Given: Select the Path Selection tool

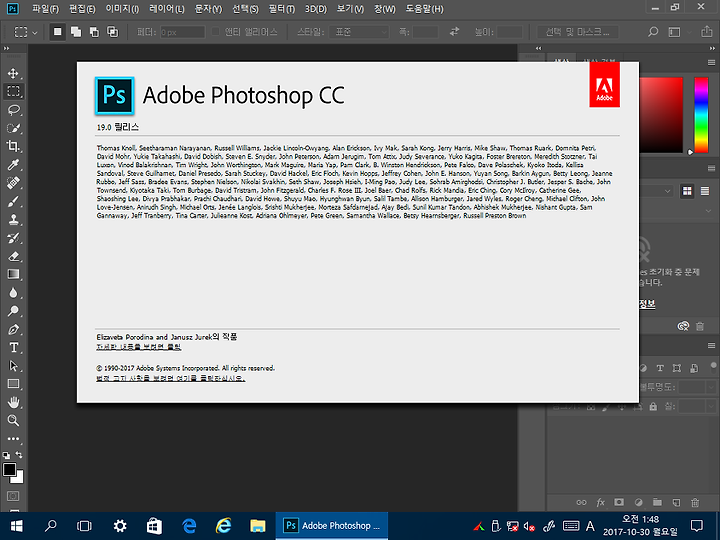Looking at the screenshot, I should tap(13, 366).
